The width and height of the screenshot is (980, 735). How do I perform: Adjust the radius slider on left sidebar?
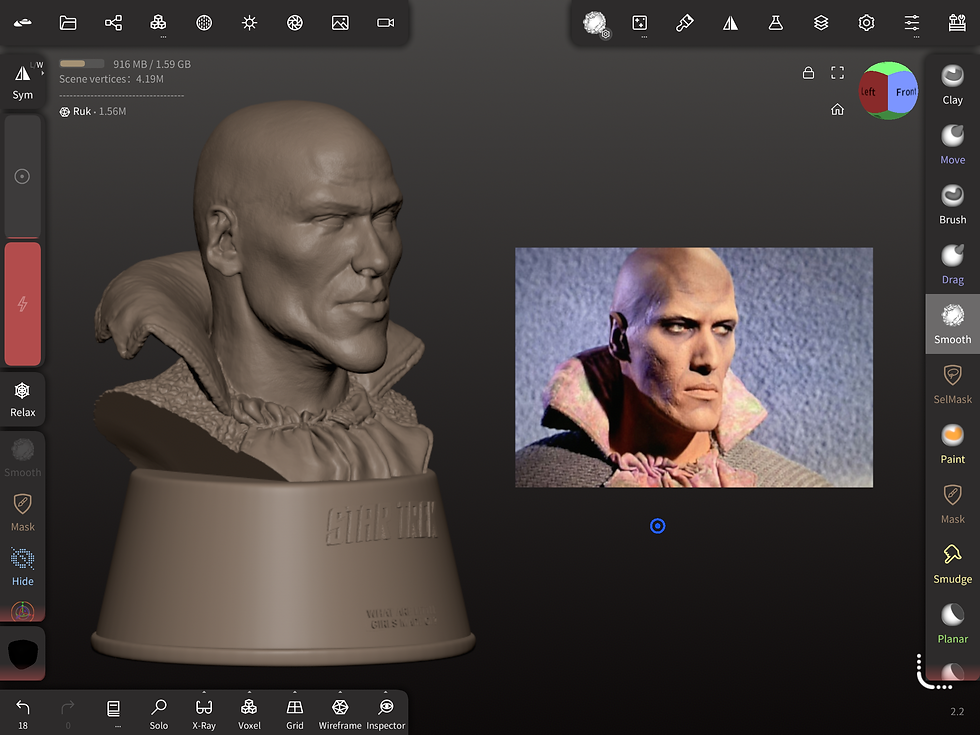click(22, 176)
